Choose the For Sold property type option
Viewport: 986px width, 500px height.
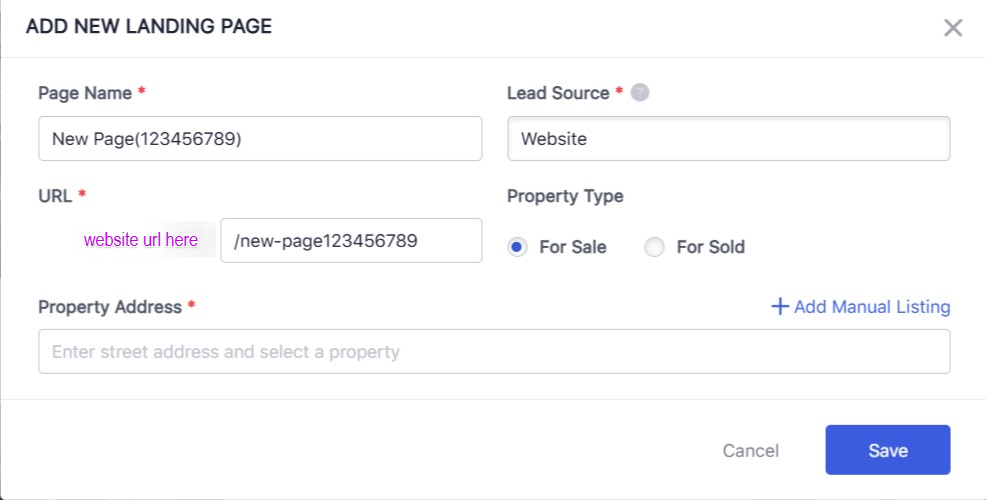click(654, 247)
